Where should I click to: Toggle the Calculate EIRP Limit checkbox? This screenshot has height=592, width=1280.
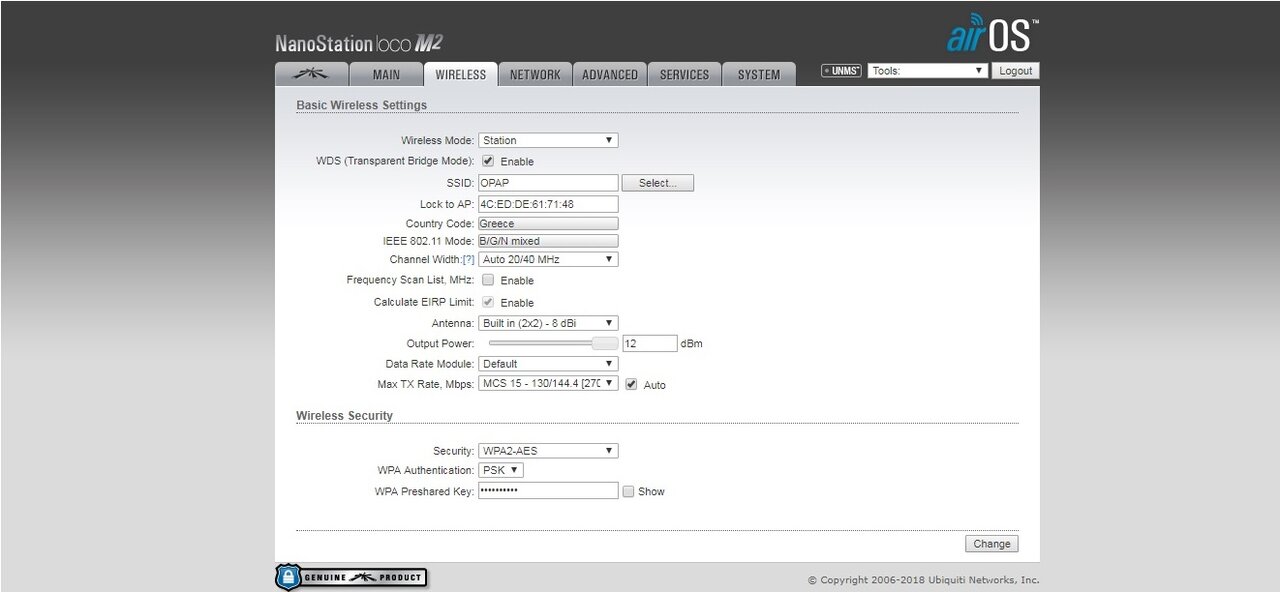(488, 301)
